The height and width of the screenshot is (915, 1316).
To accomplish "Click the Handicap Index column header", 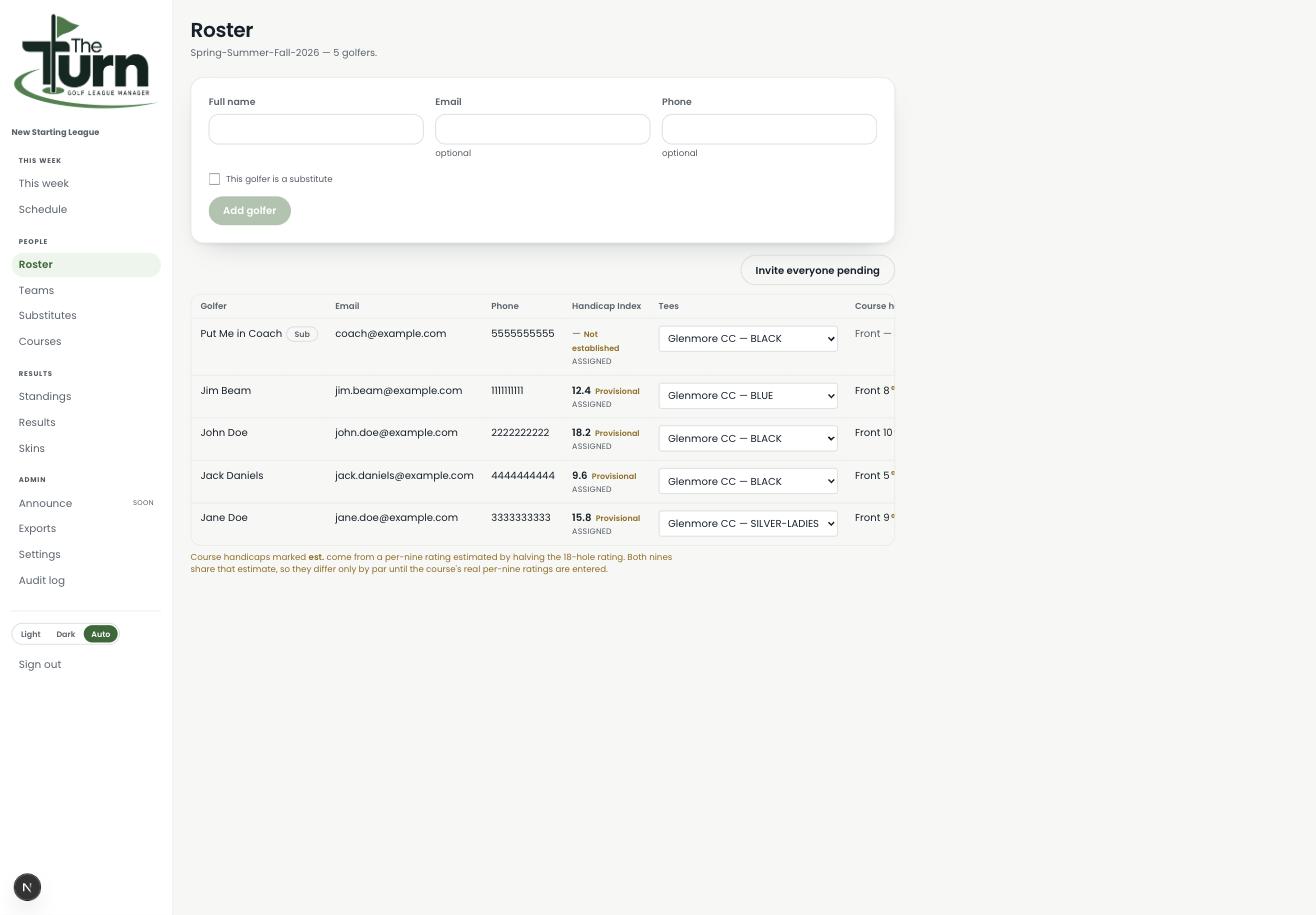I will [x=606, y=306].
